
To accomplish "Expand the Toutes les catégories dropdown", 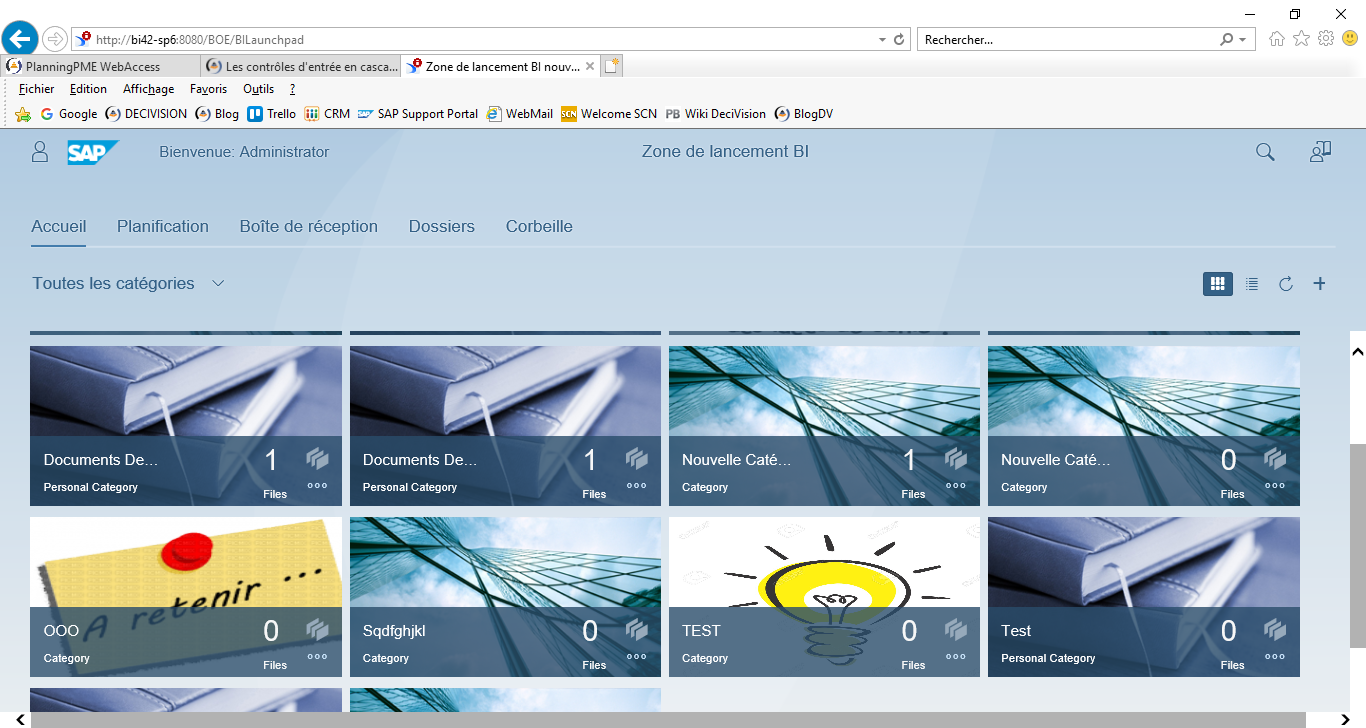I will point(218,283).
